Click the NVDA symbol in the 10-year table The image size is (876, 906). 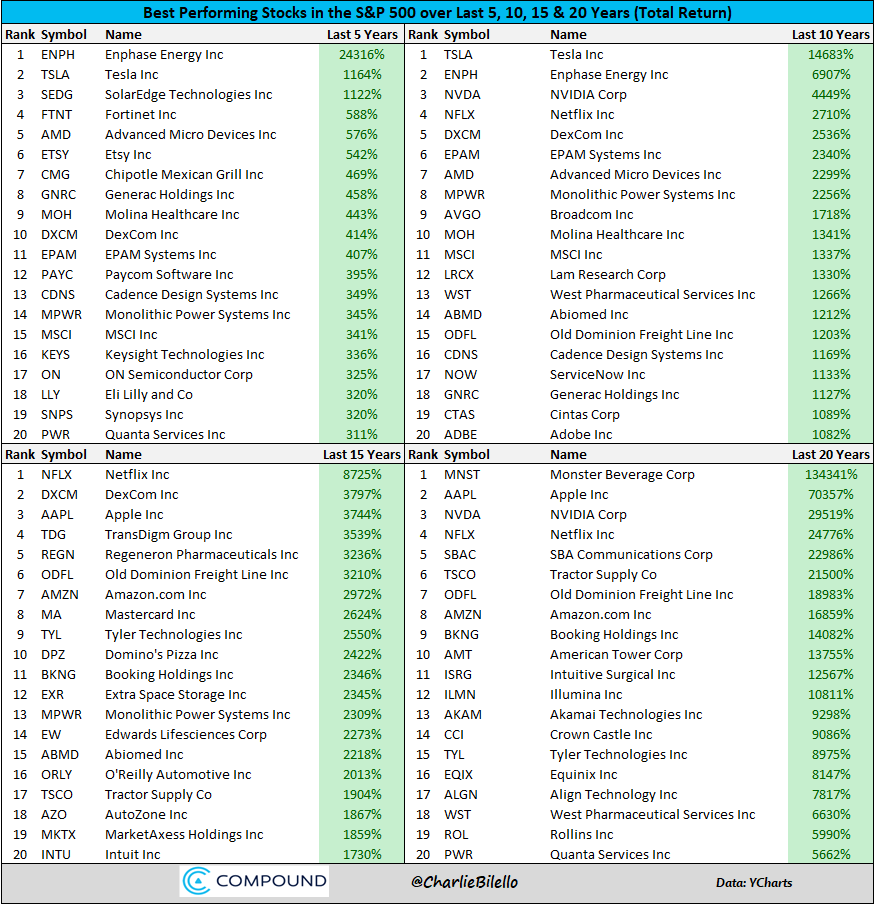(x=462, y=95)
